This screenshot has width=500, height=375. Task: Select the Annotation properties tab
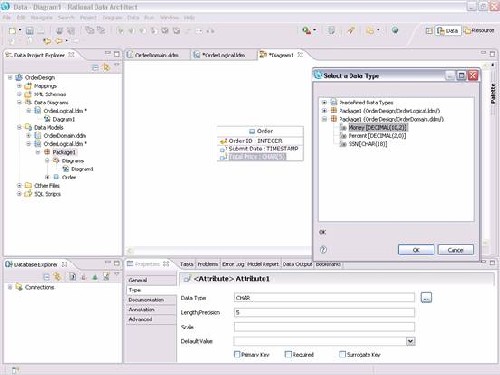[151, 309]
